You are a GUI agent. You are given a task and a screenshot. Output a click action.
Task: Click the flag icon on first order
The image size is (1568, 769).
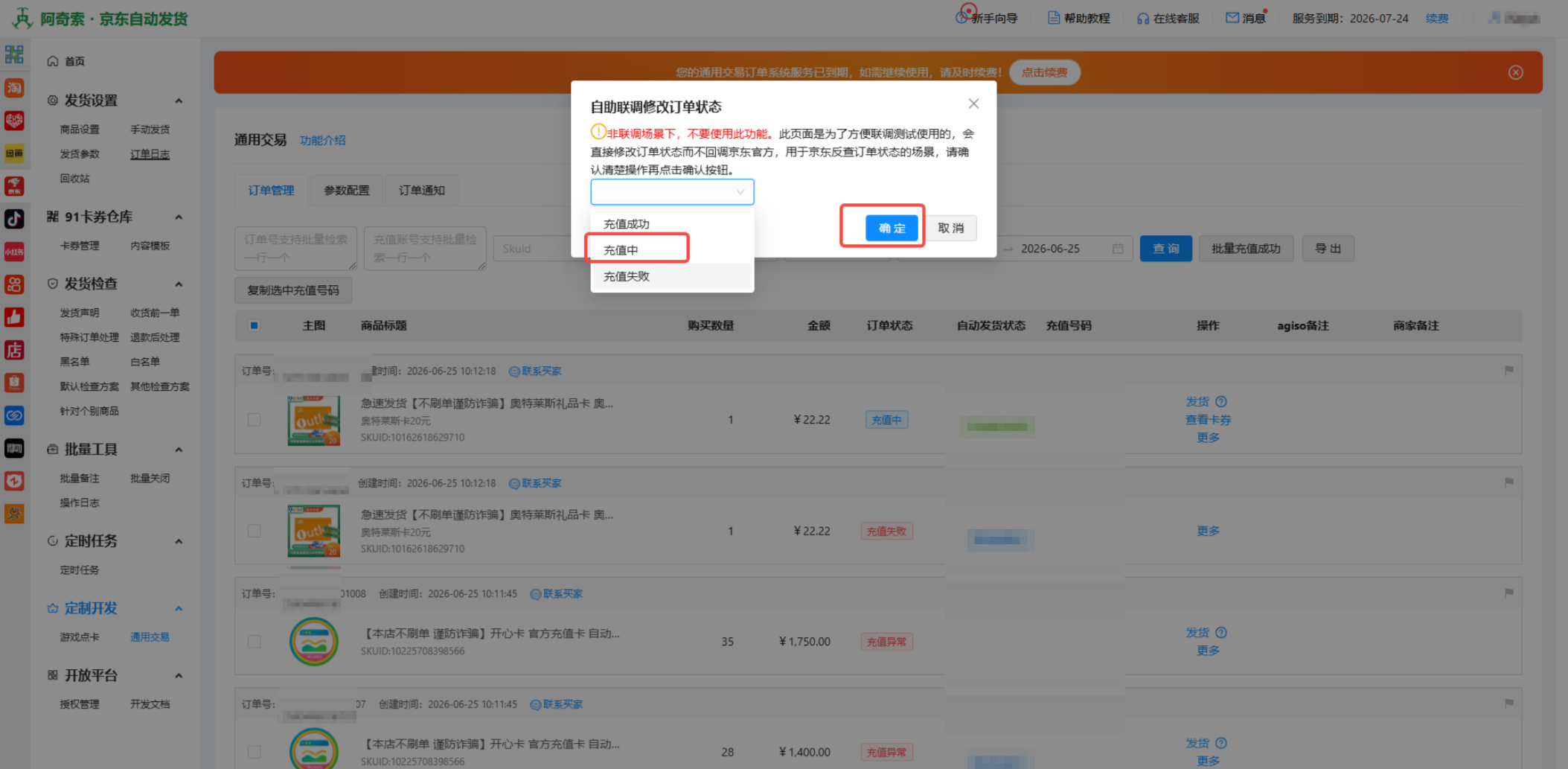pos(1508,370)
